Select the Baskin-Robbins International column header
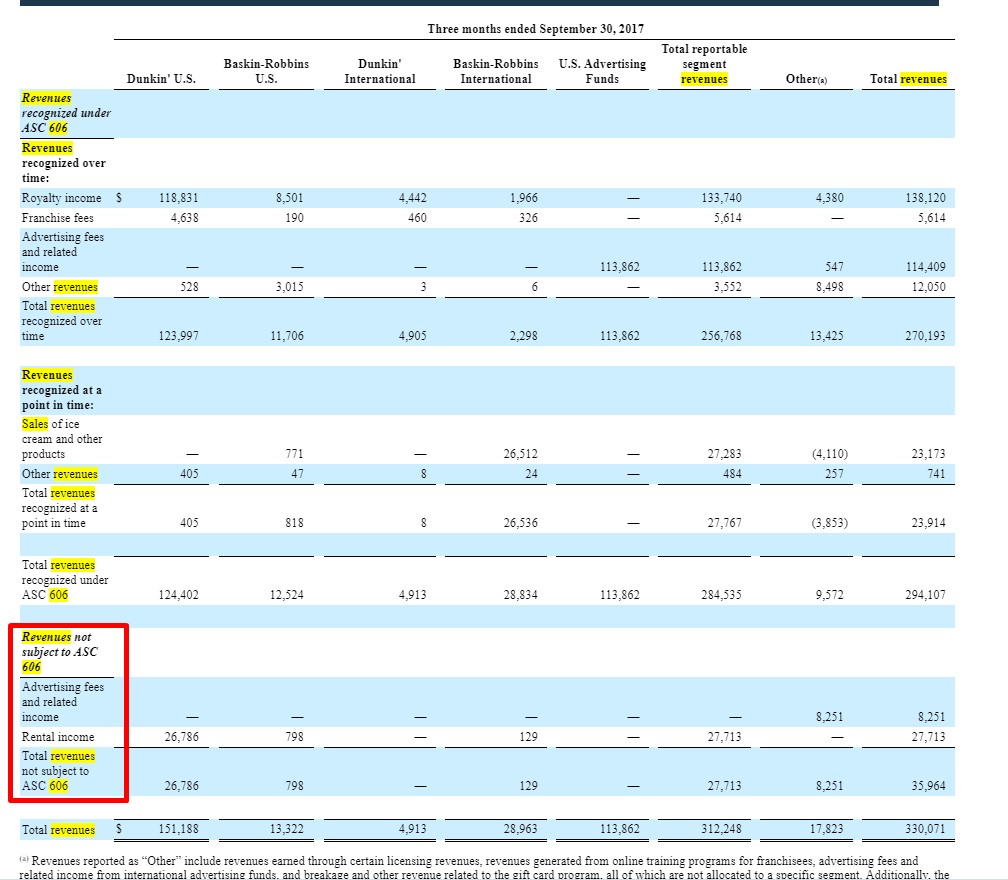Viewport: 1008px width, 880px height. click(x=496, y=71)
